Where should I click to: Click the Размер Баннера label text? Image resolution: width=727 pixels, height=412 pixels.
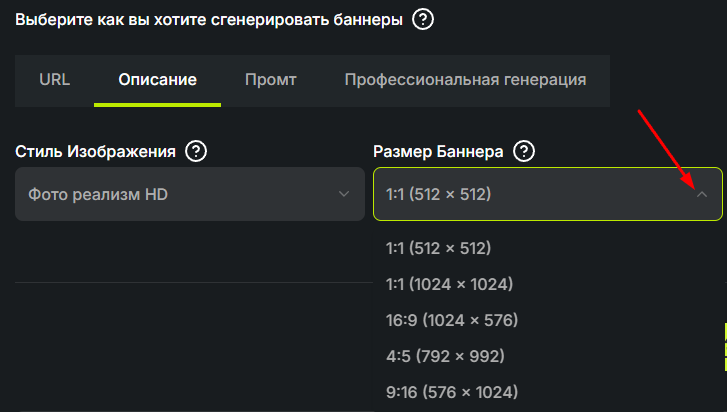coord(438,152)
